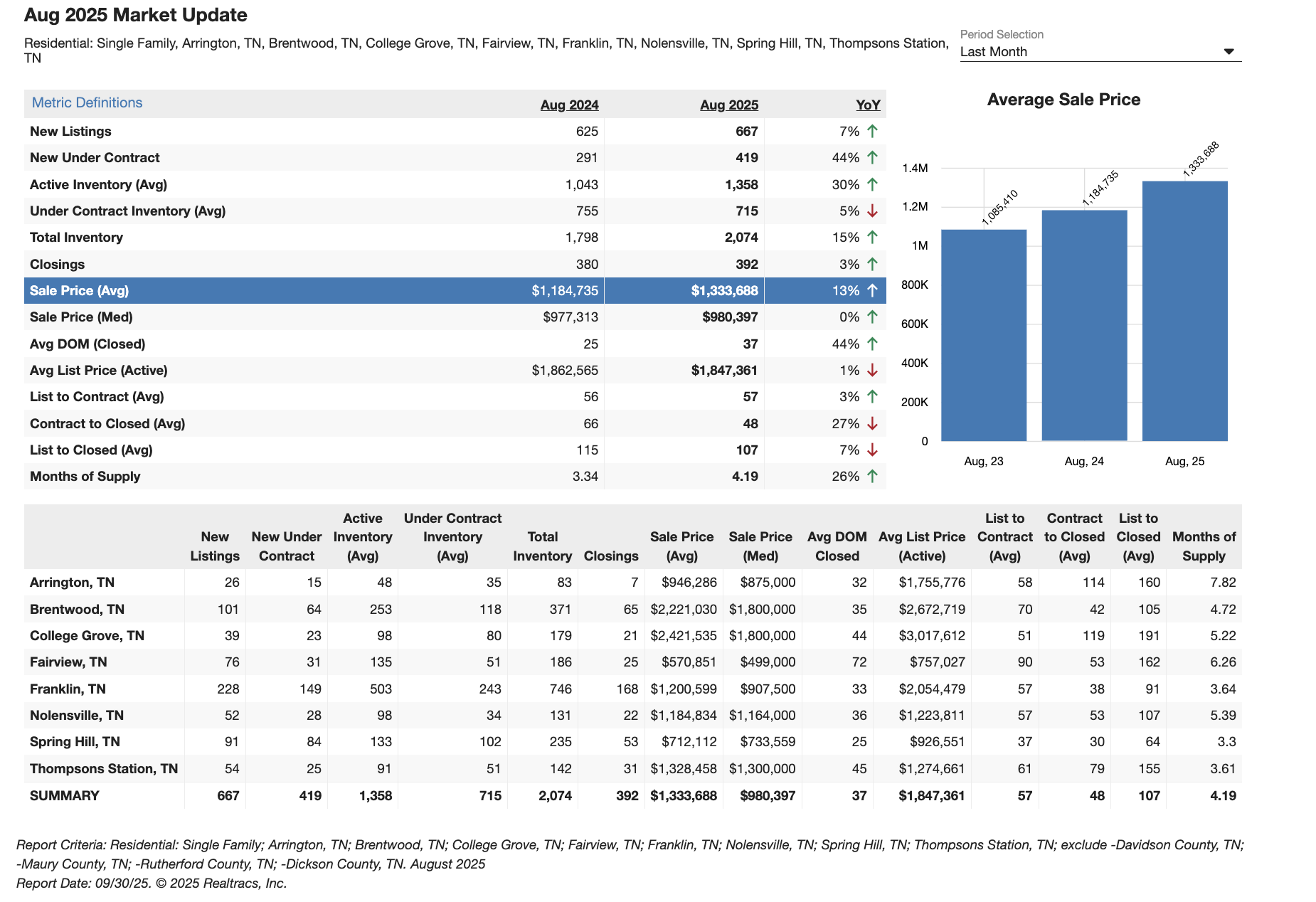Open the Metric Definitions link
The width and height of the screenshot is (1316, 902).
tap(87, 102)
